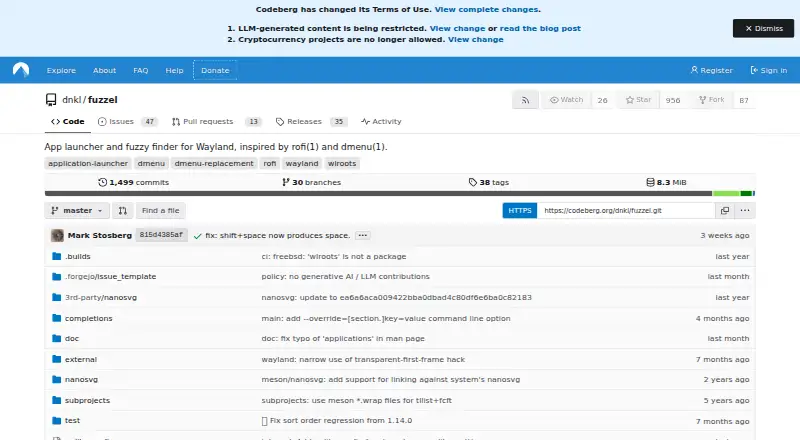The width and height of the screenshot is (800, 440).
Task: Open the 1,499 commits history
Action: tap(133, 182)
